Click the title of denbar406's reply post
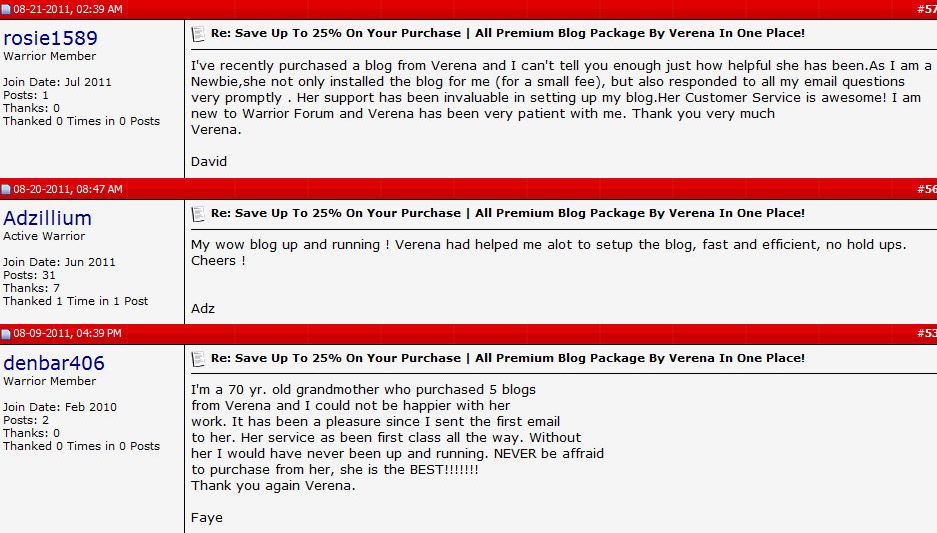The height and width of the screenshot is (533, 937). 508,359
